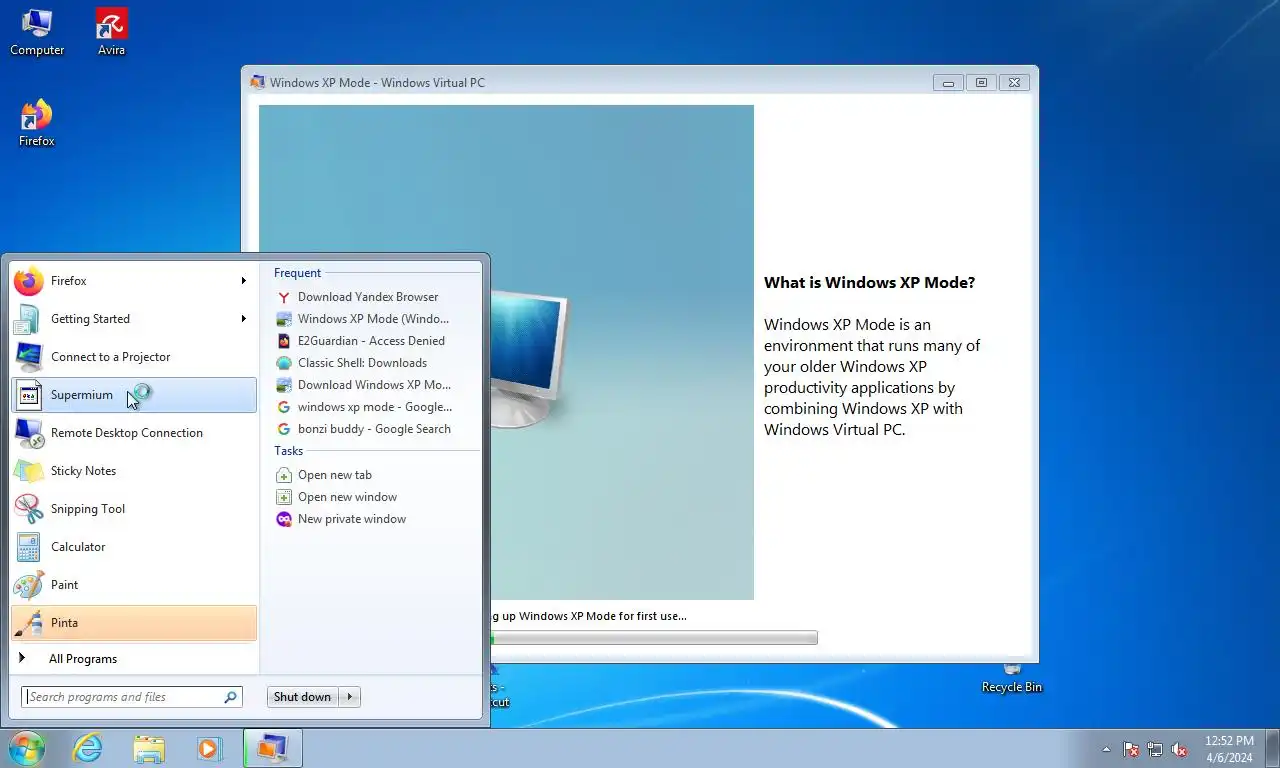The height and width of the screenshot is (768, 1280).
Task: Click the Recycle Bin desktop icon
Action: click(1012, 680)
